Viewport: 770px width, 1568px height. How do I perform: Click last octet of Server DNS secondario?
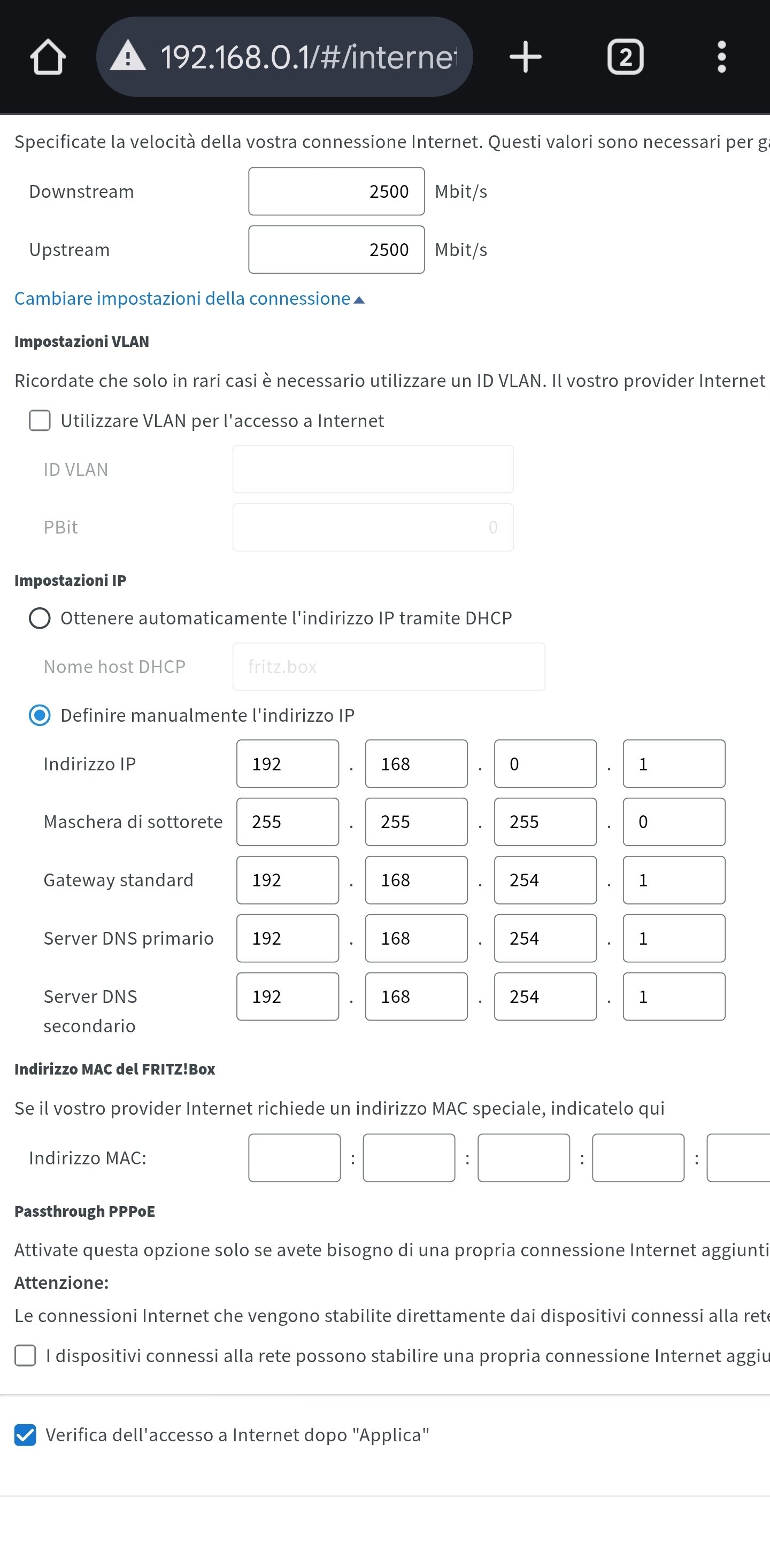[x=674, y=997]
